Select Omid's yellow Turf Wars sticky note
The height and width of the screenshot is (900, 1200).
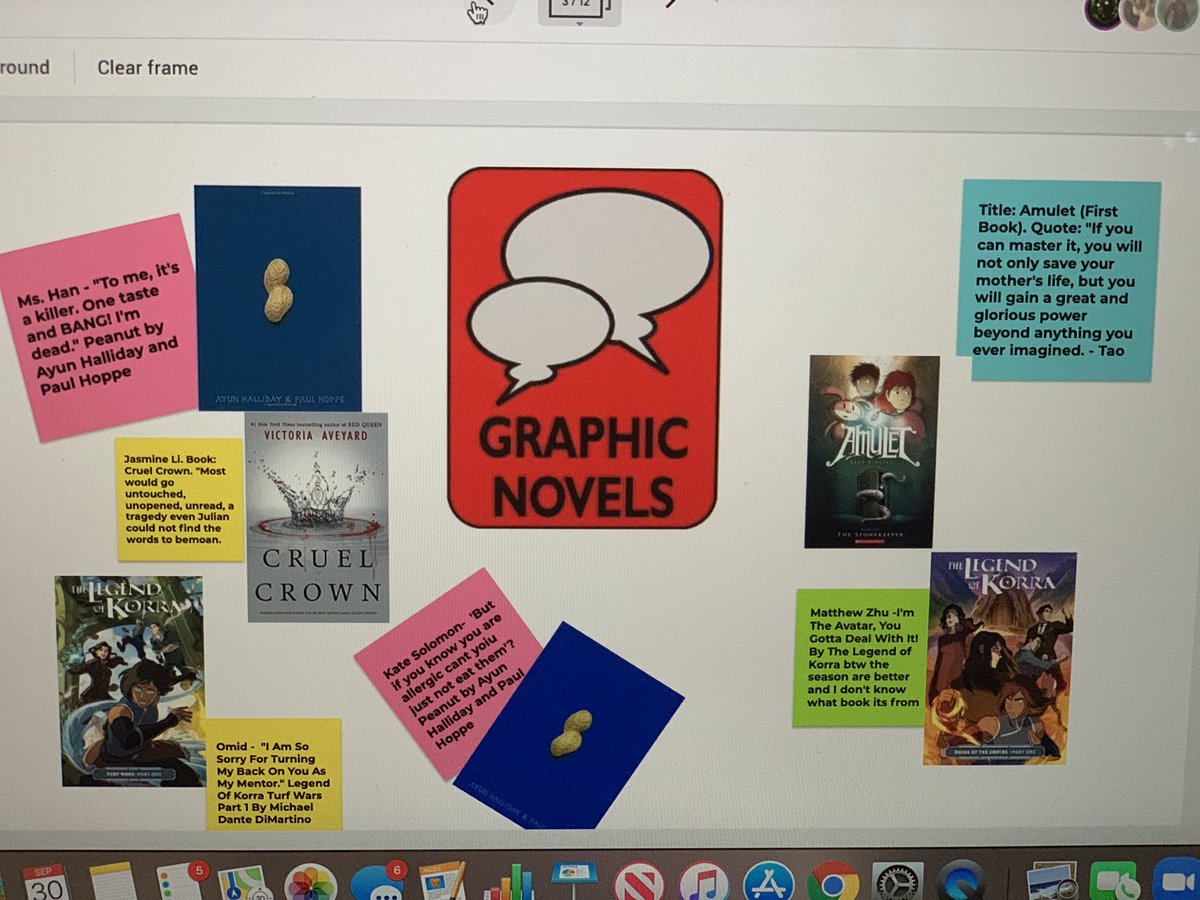click(x=274, y=774)
